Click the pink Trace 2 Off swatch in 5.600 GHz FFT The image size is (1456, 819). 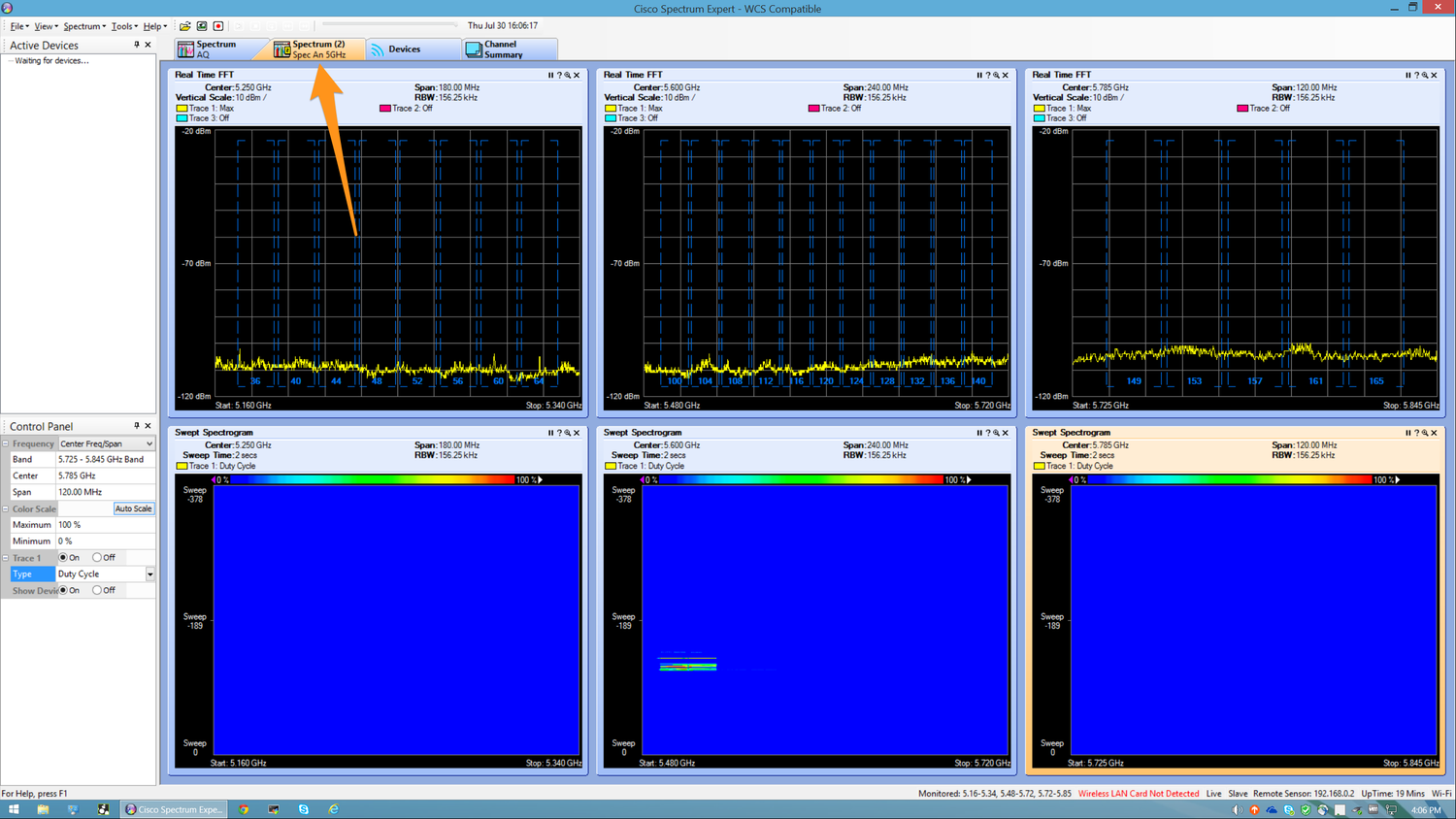(813, 109)
